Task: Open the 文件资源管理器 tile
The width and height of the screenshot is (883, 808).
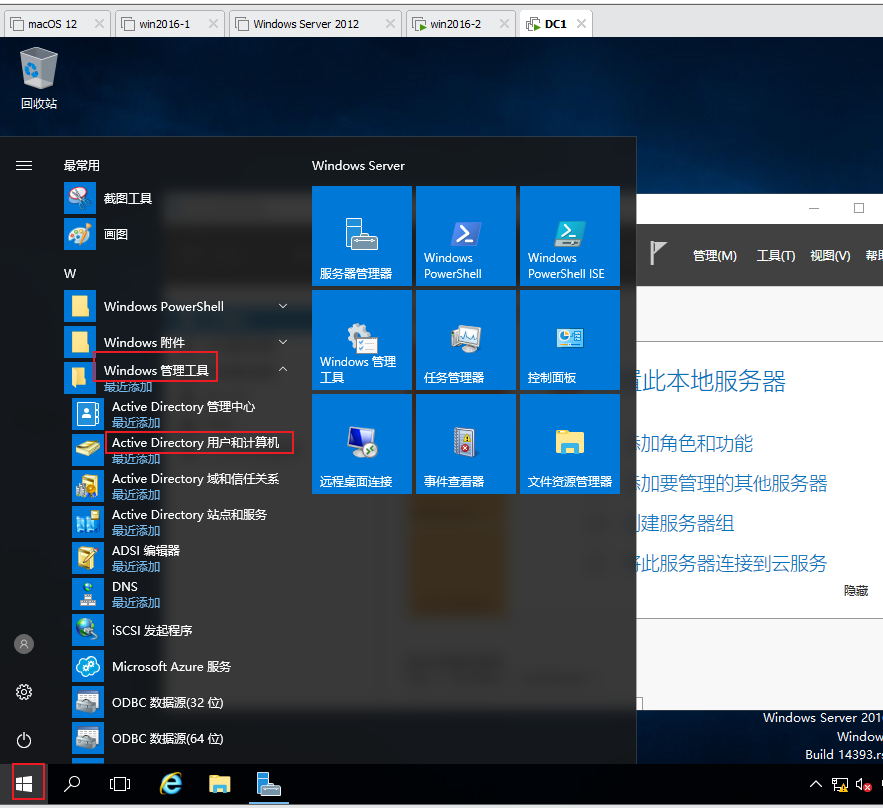Action: (570, 444)
